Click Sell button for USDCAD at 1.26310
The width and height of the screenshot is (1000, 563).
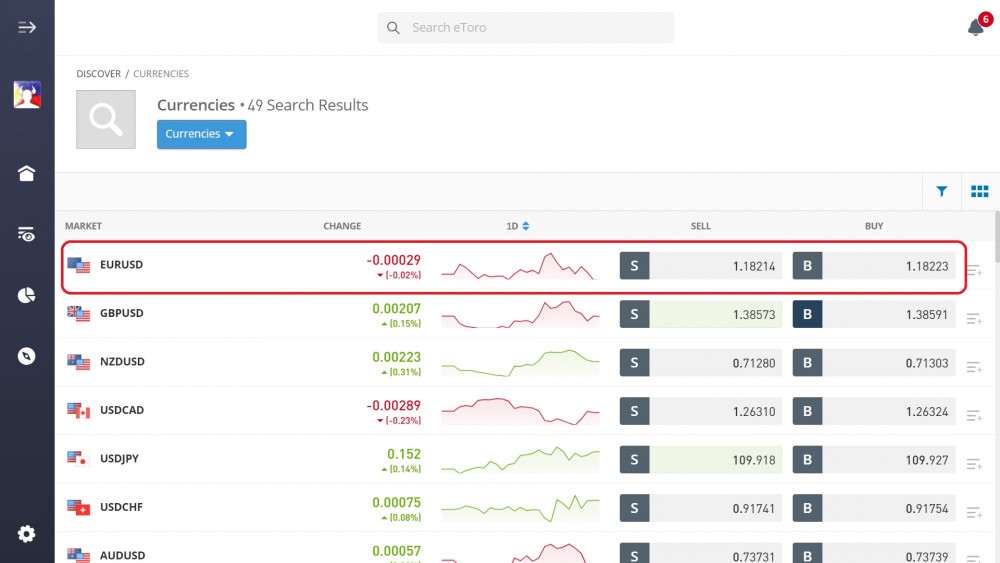(701, 411)
